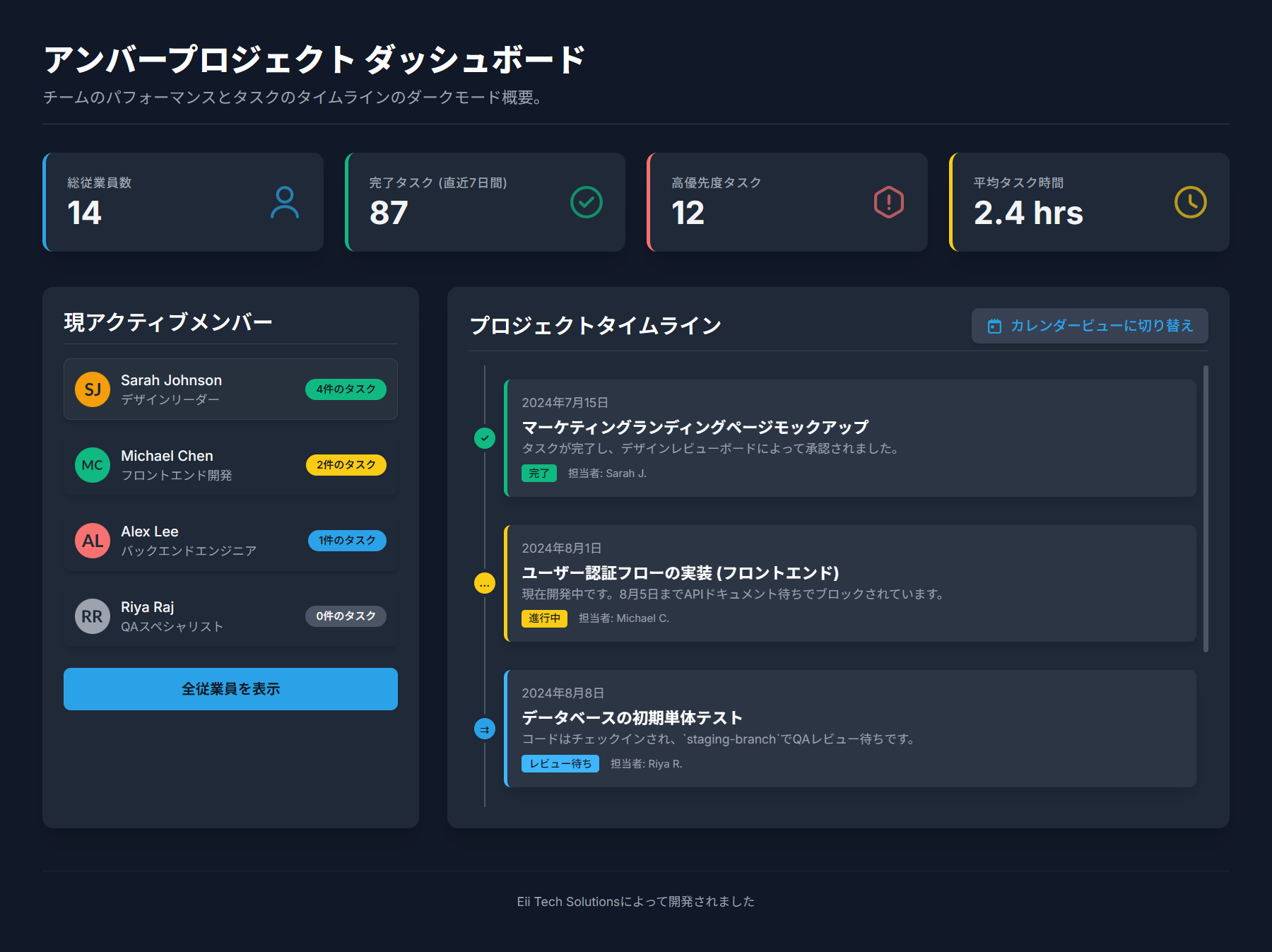Click the 進行中 status tag

click(x=544, y=618)
